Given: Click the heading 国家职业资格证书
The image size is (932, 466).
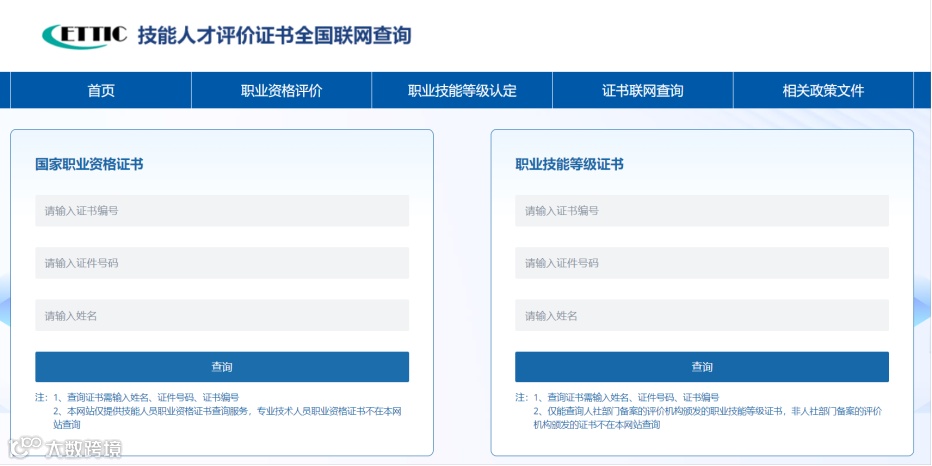Looking at the screenshot, I should click(x=89, y=165).
